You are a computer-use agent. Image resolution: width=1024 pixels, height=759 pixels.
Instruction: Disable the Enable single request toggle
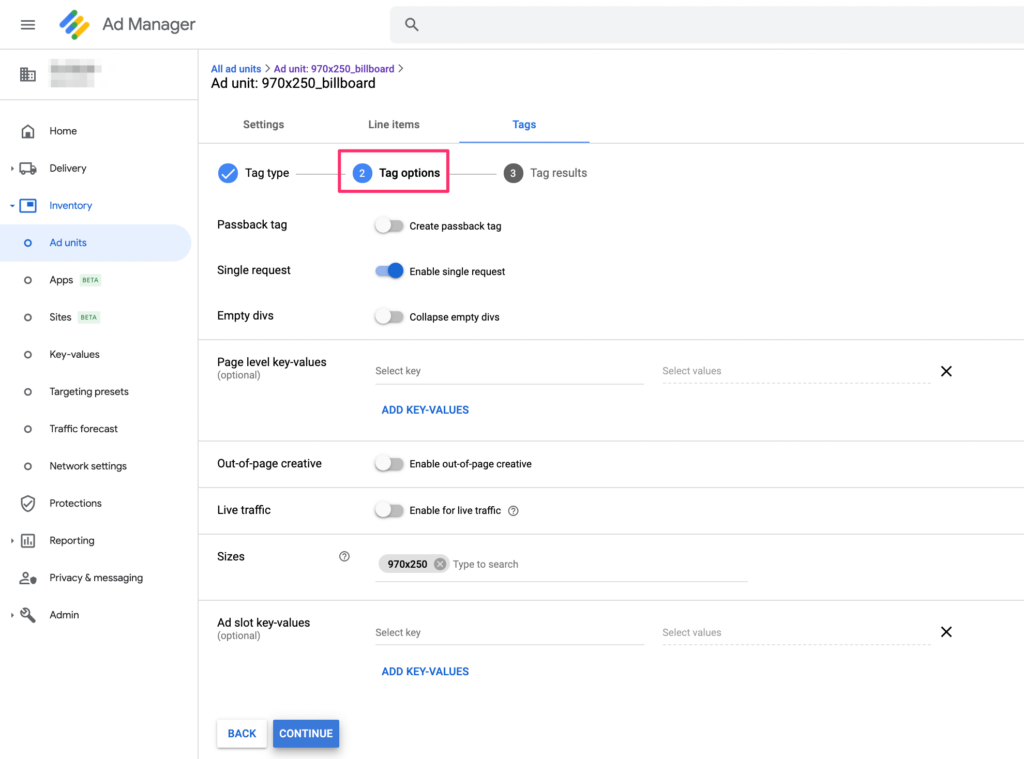389,271
